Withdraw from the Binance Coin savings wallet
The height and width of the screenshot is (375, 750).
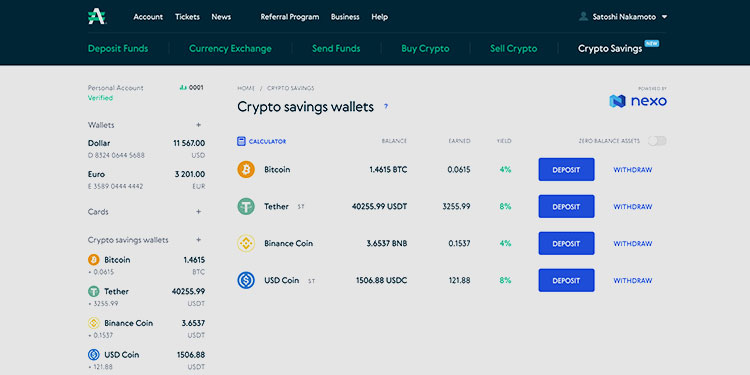(x=632, y=243)
